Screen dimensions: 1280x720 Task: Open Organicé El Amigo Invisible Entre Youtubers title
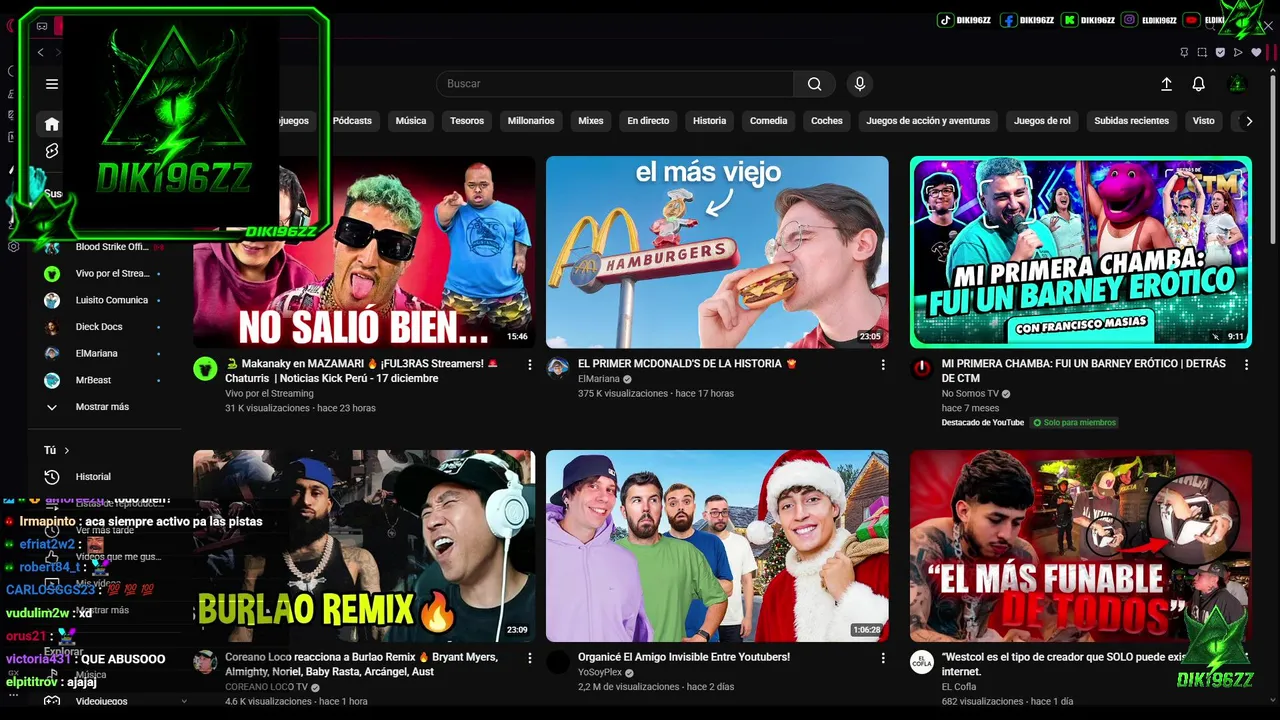(x=684, y=657)
